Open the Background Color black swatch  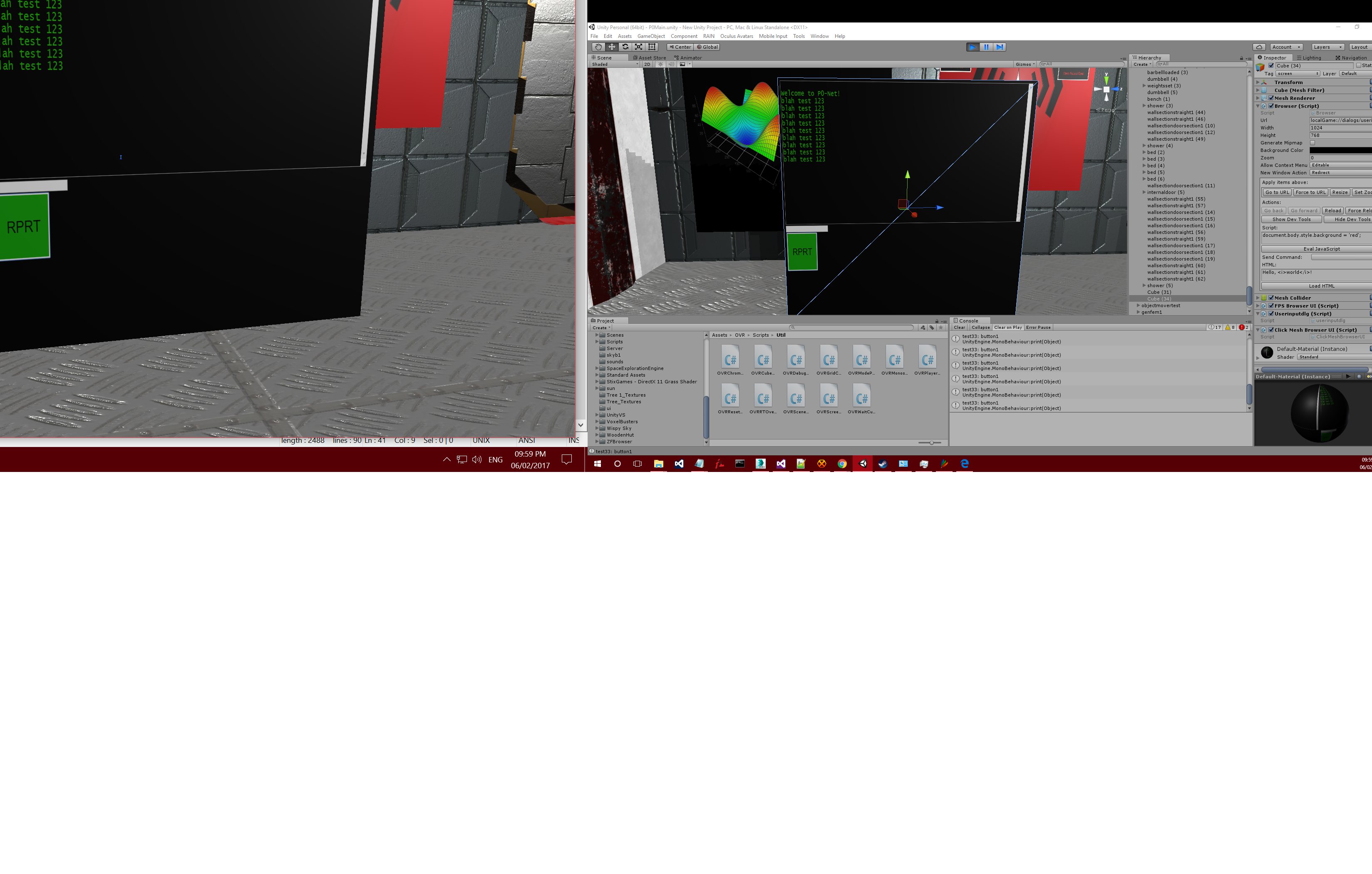coord(1340,150)
